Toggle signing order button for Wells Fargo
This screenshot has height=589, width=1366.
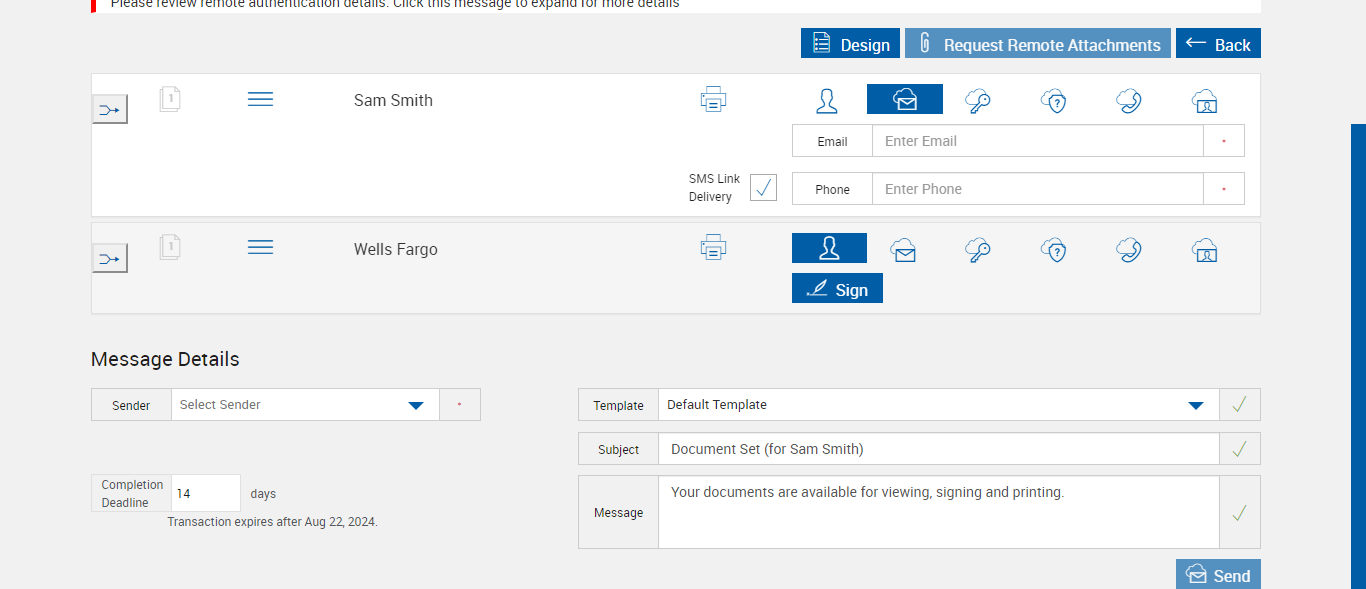pos(110,259)
